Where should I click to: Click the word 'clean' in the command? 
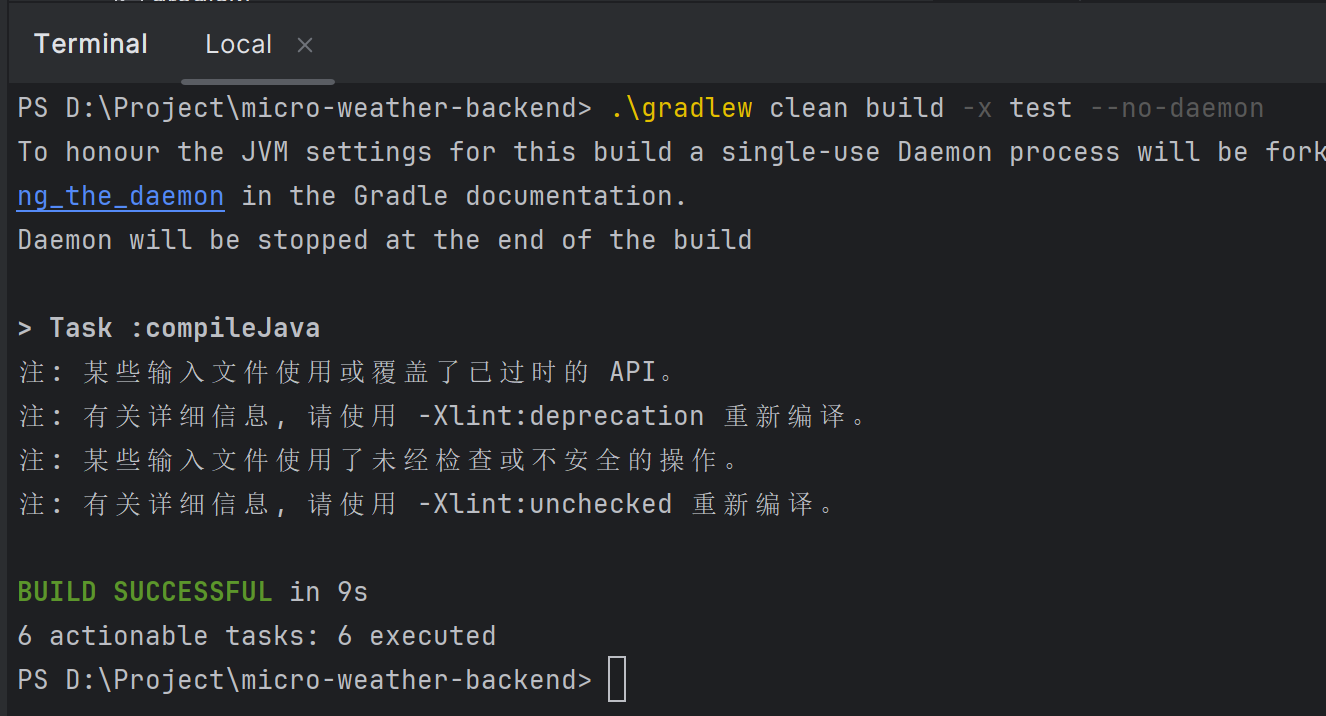point(809,108)
